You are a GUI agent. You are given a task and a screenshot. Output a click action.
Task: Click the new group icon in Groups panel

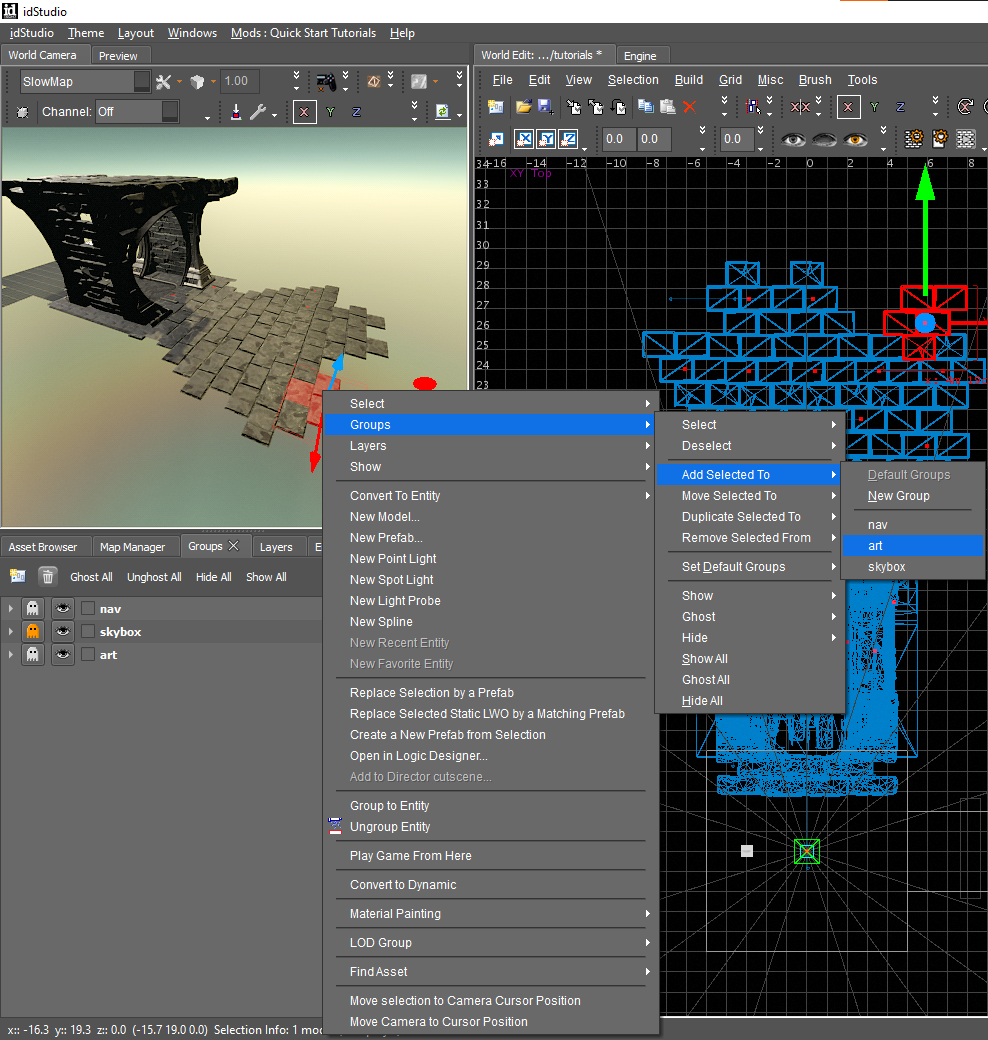click(x=18, y=576)
